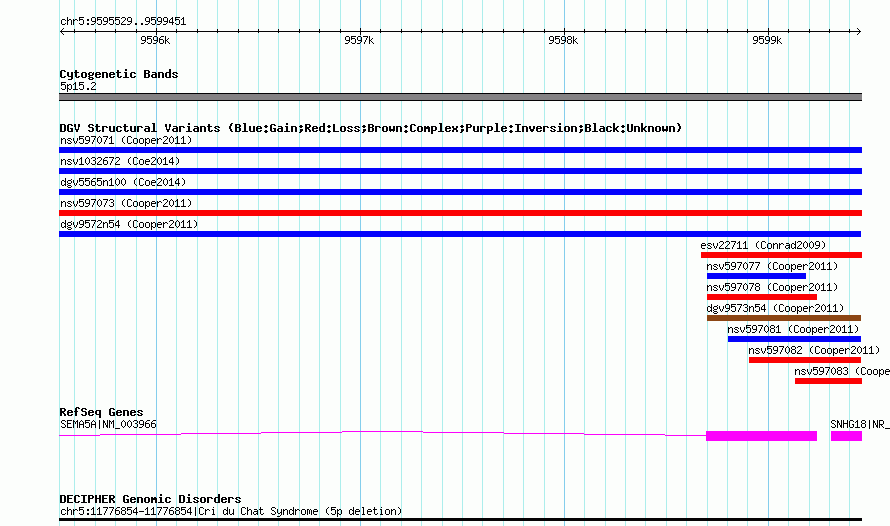Select the brown complex bar under dgv9573n54

pos(784,318)
